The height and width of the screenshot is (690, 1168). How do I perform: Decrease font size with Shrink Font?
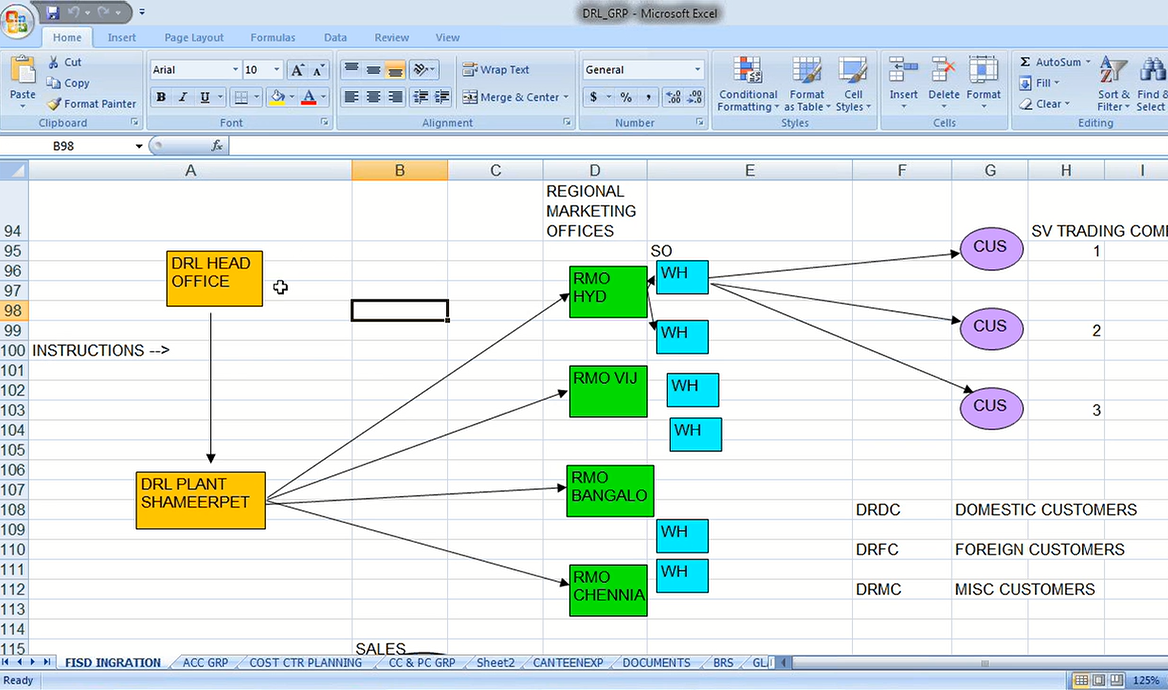point(319,70)
